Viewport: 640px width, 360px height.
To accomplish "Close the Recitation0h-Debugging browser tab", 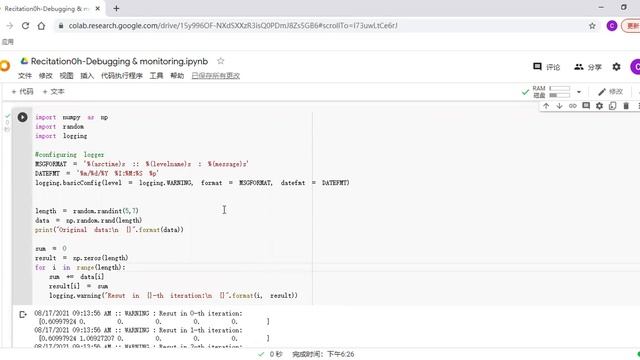I will click(98, 8).
